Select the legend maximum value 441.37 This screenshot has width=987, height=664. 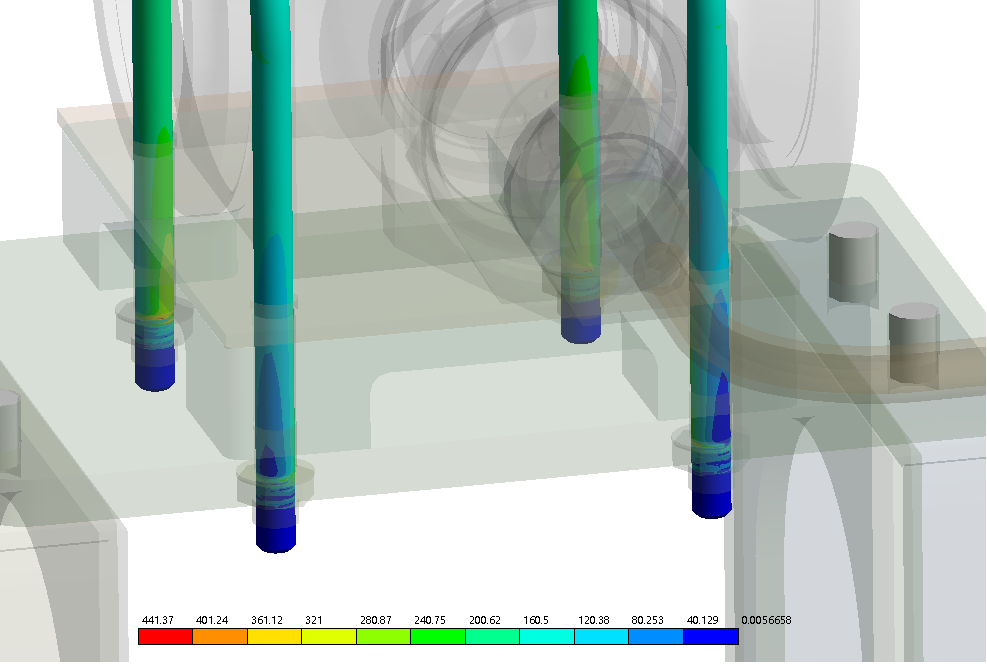tap(157, 620)
